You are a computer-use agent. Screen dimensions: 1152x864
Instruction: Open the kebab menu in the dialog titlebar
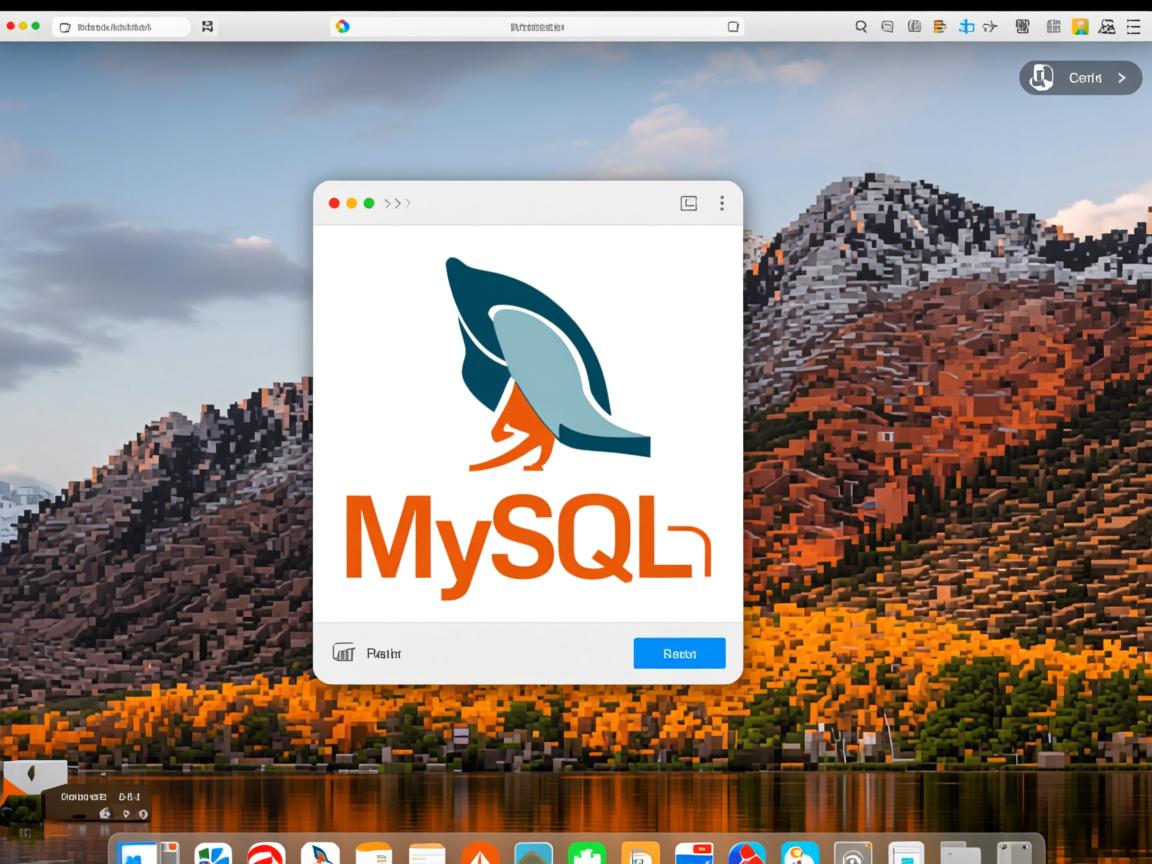click(x=722, y=202)
